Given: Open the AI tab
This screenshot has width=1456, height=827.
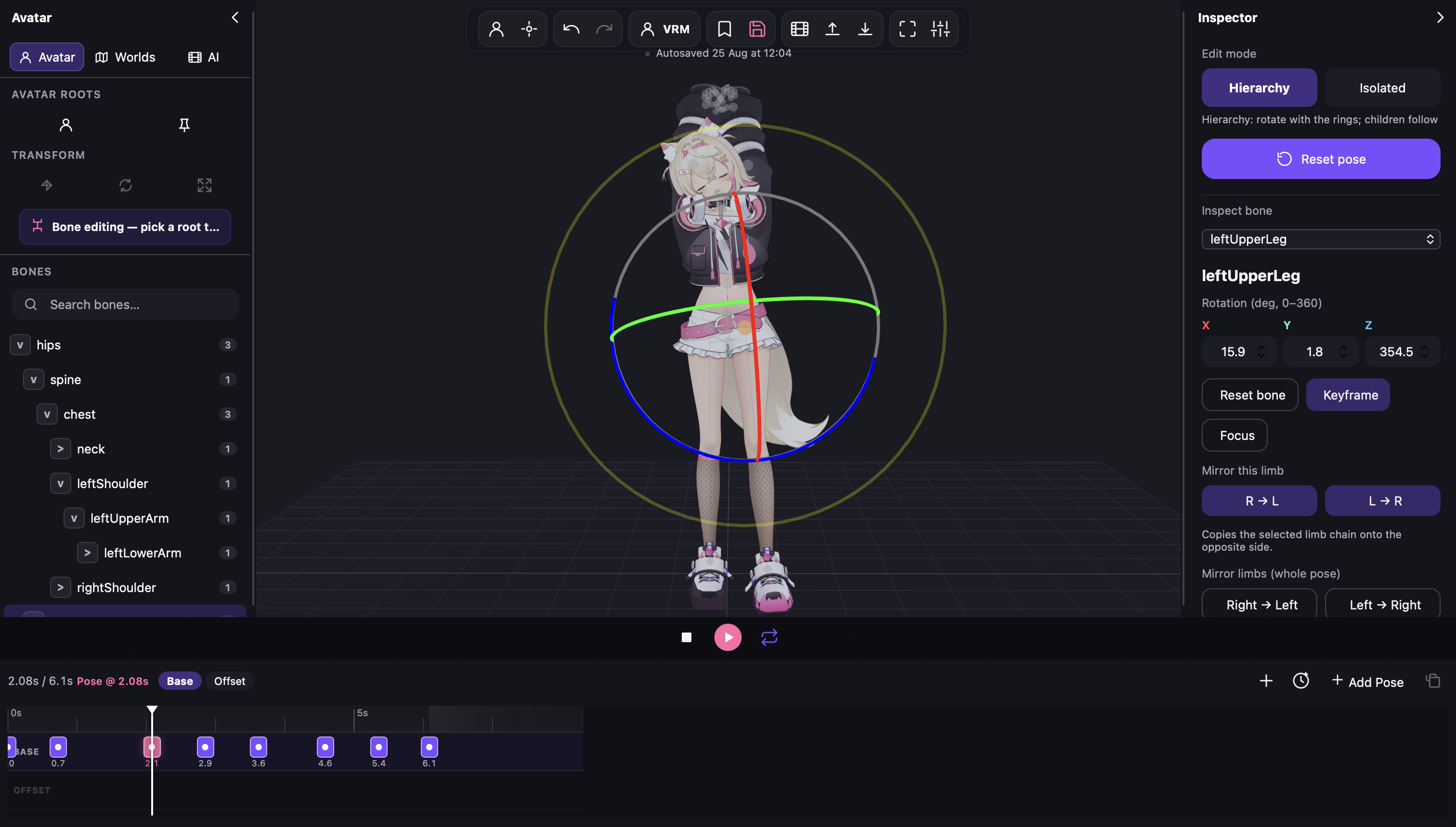Looking at the screenshot, I should click(203, 57).
